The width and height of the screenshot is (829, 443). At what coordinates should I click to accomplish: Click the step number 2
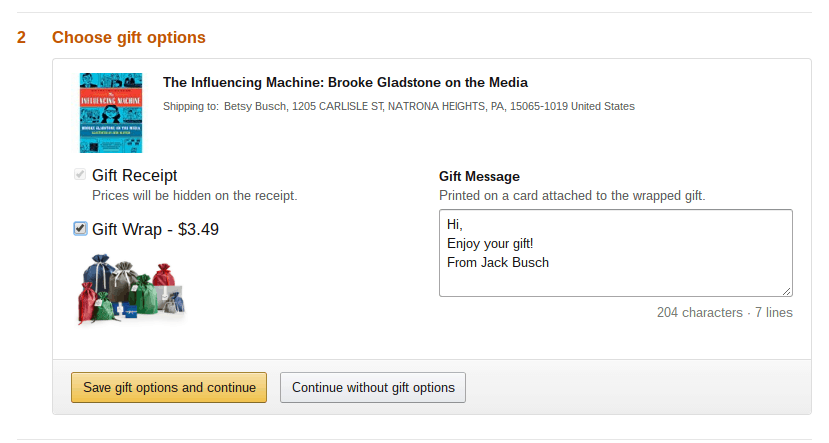click(x=21, y=38)
